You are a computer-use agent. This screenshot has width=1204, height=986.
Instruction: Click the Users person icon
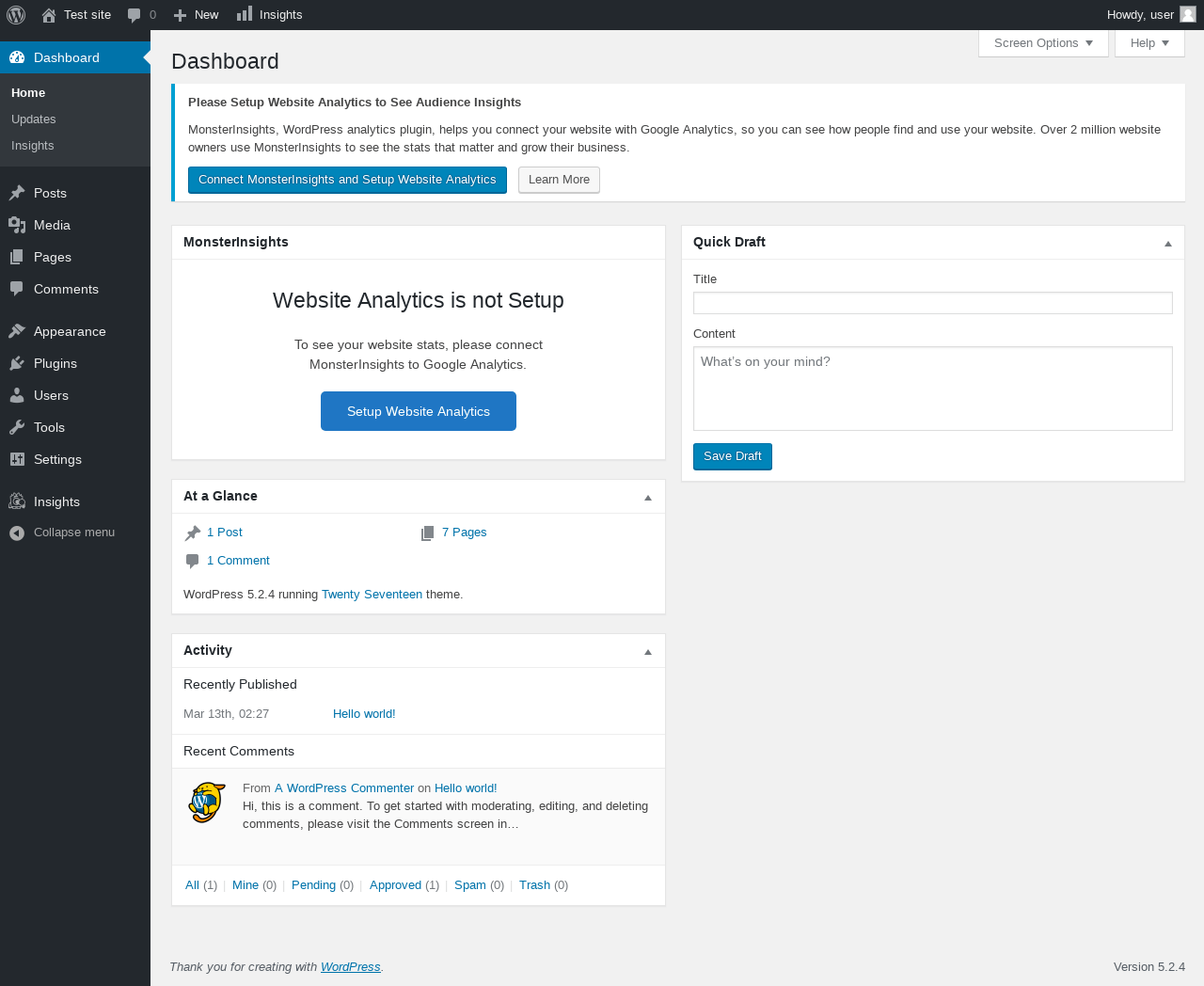[x=17, y=395]
